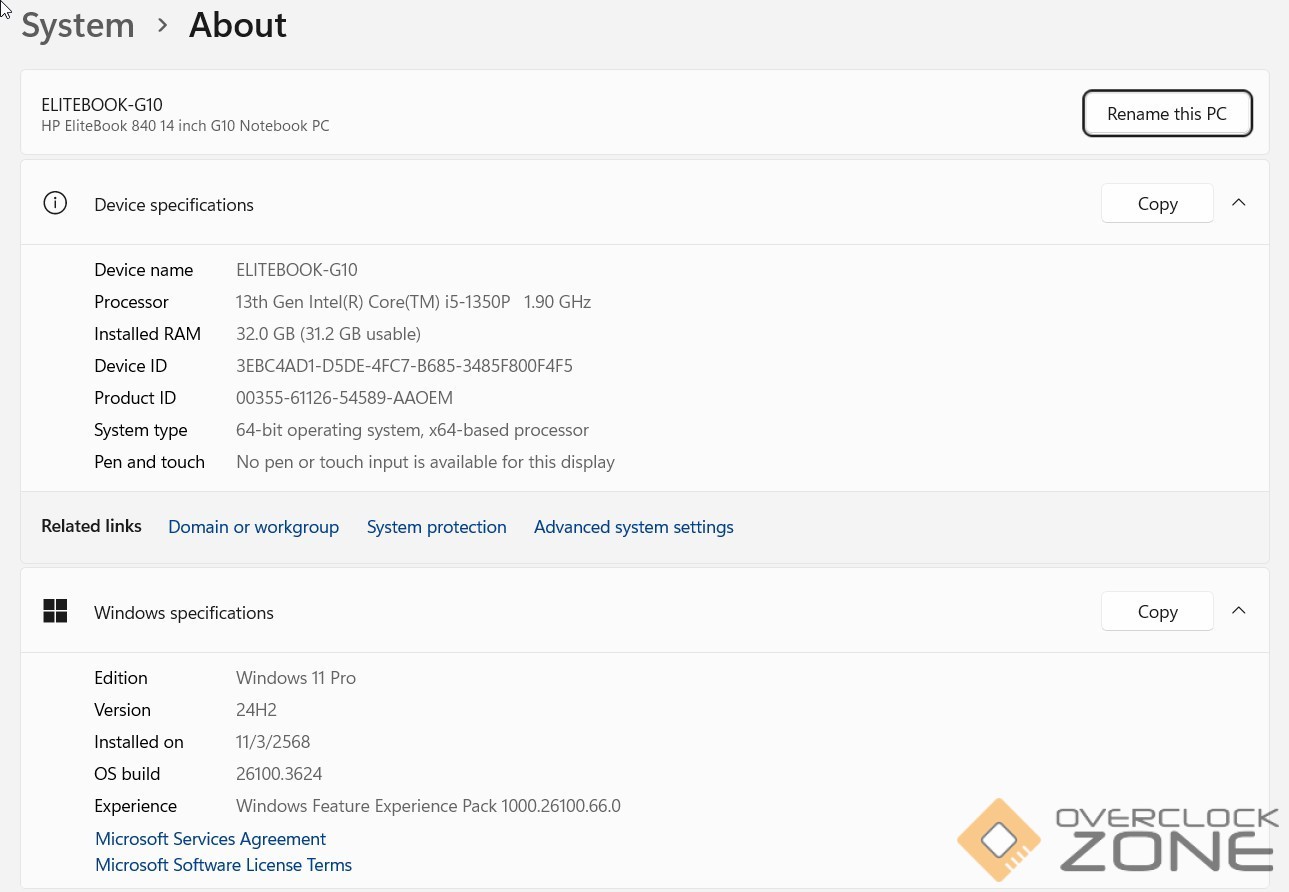This screenshot has width=1289, height=892.
Task: Select the 64-bit operating system text
Action: 412,430
